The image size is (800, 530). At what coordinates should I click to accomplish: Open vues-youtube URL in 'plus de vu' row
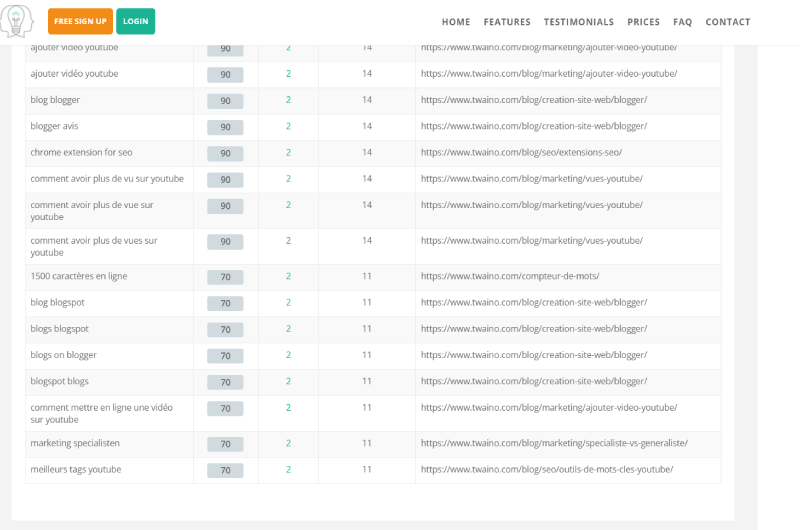[x=532, y=179]
